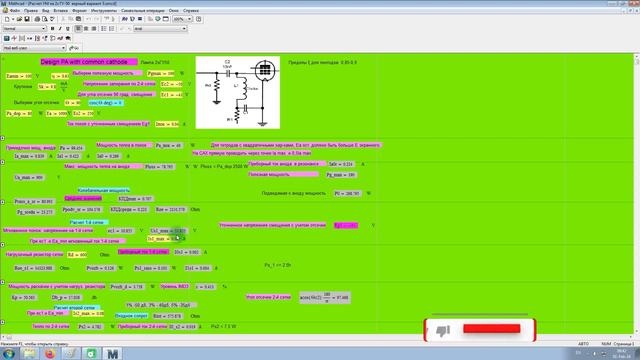Toggle superscript formatting
The width and height of the screenshot is (640, 360).
[122, 29]
